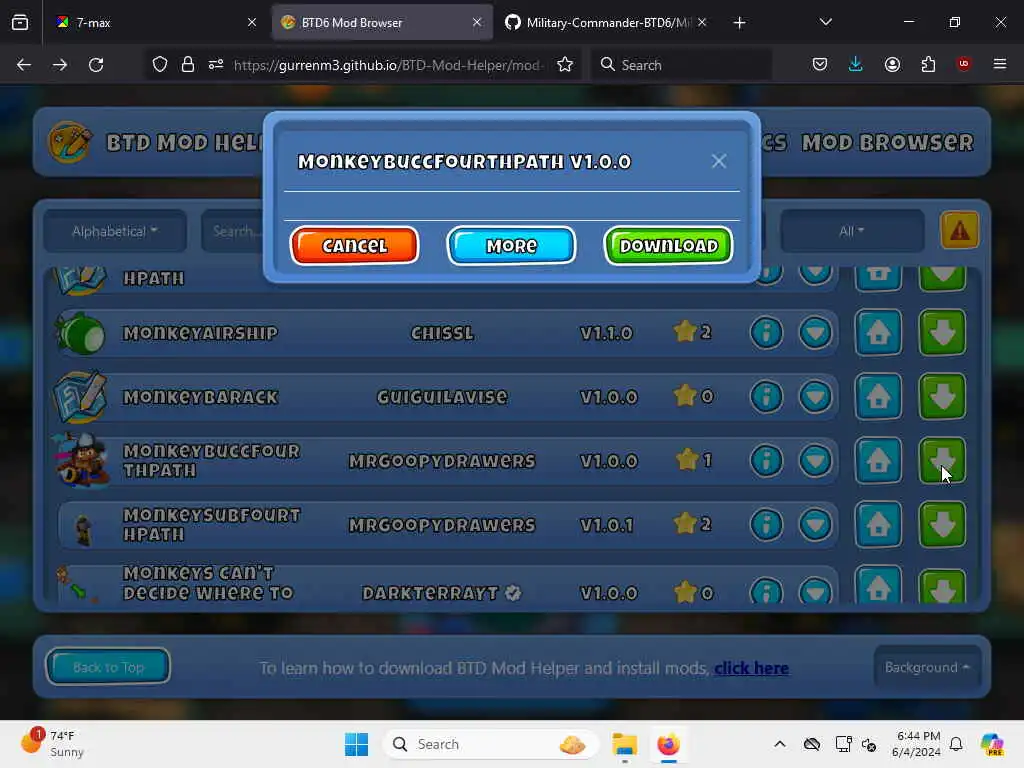This screenshot has height=768, width=1024.
Task: Close the dialog with the X
Action: (718, 161)
